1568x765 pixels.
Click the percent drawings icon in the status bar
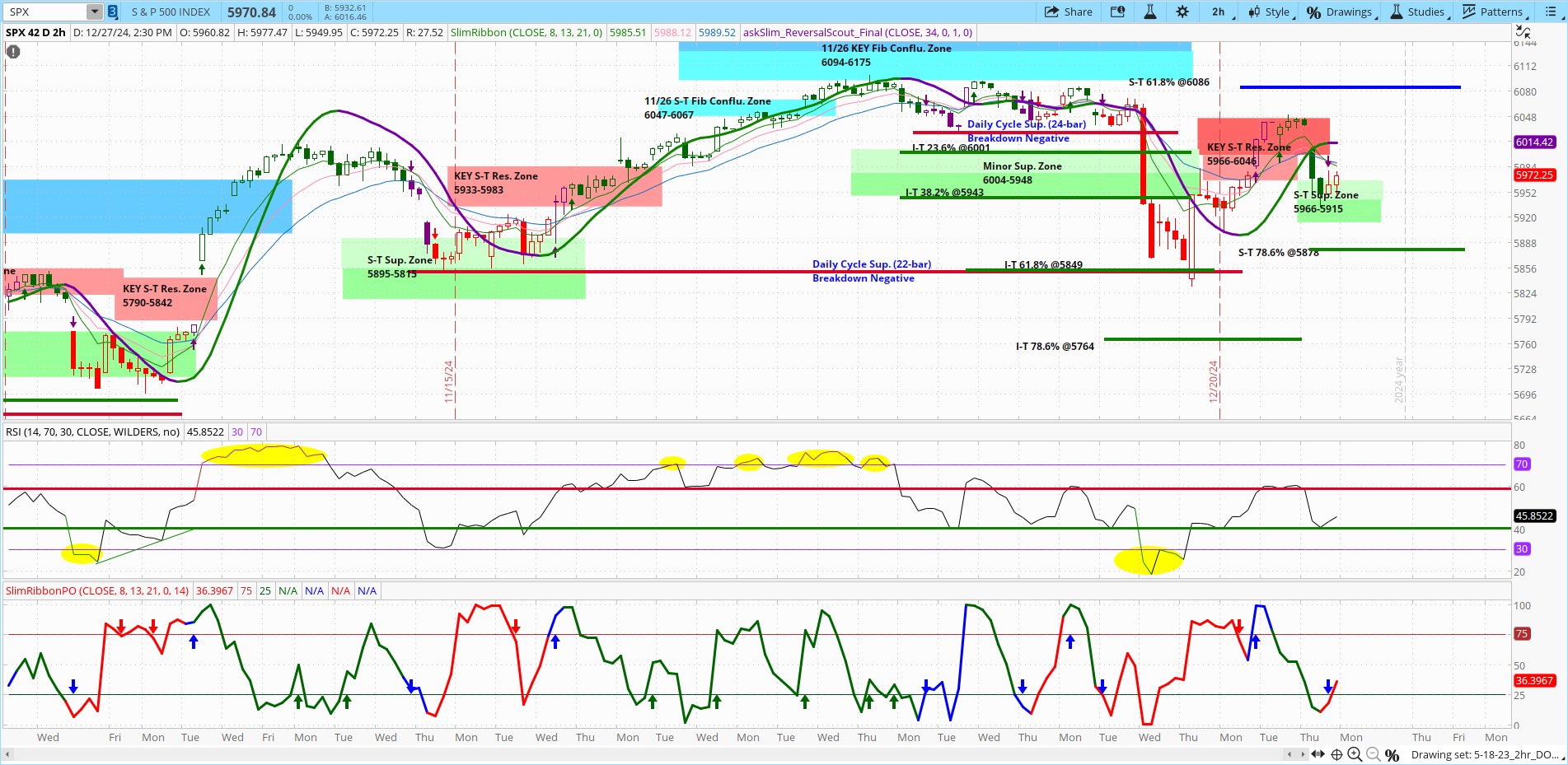pos(1391,755)
